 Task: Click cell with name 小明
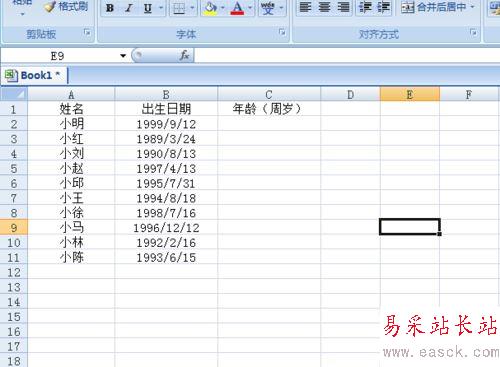pyautogui.click(x=71, y=124)
